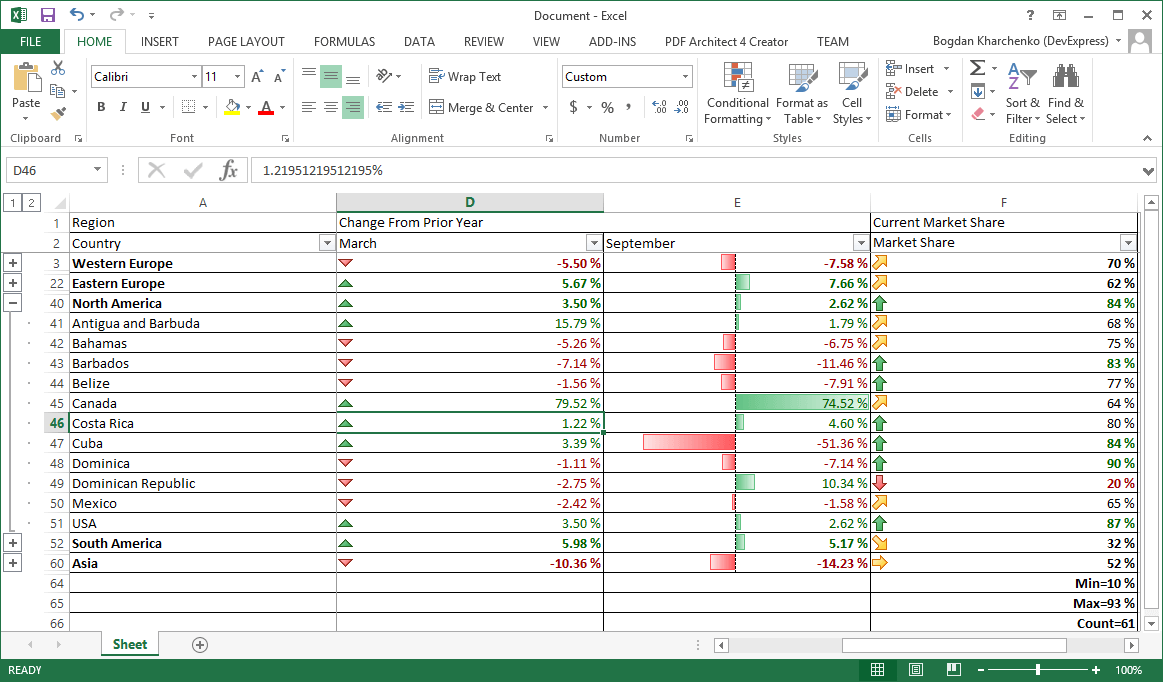Click the Format Painter brush icon

coord(58,113)
